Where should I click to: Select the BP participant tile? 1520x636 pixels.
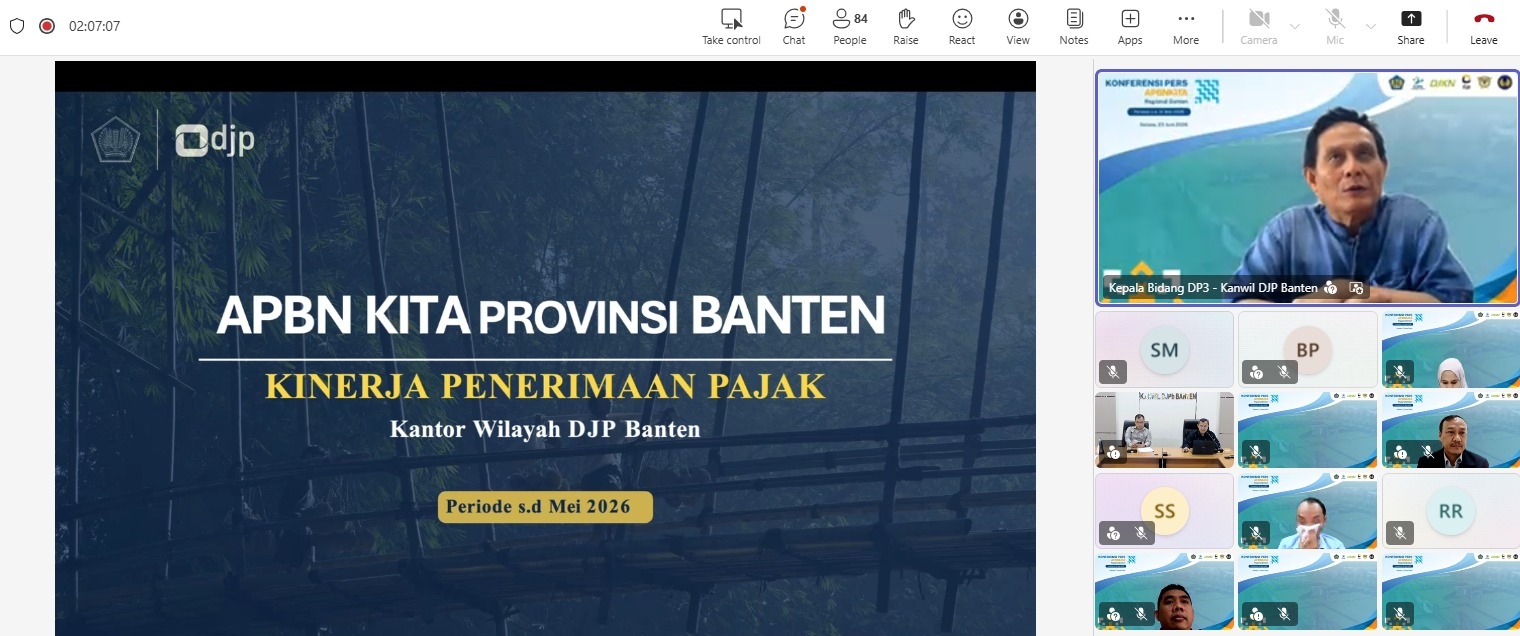coord(1308,349)
